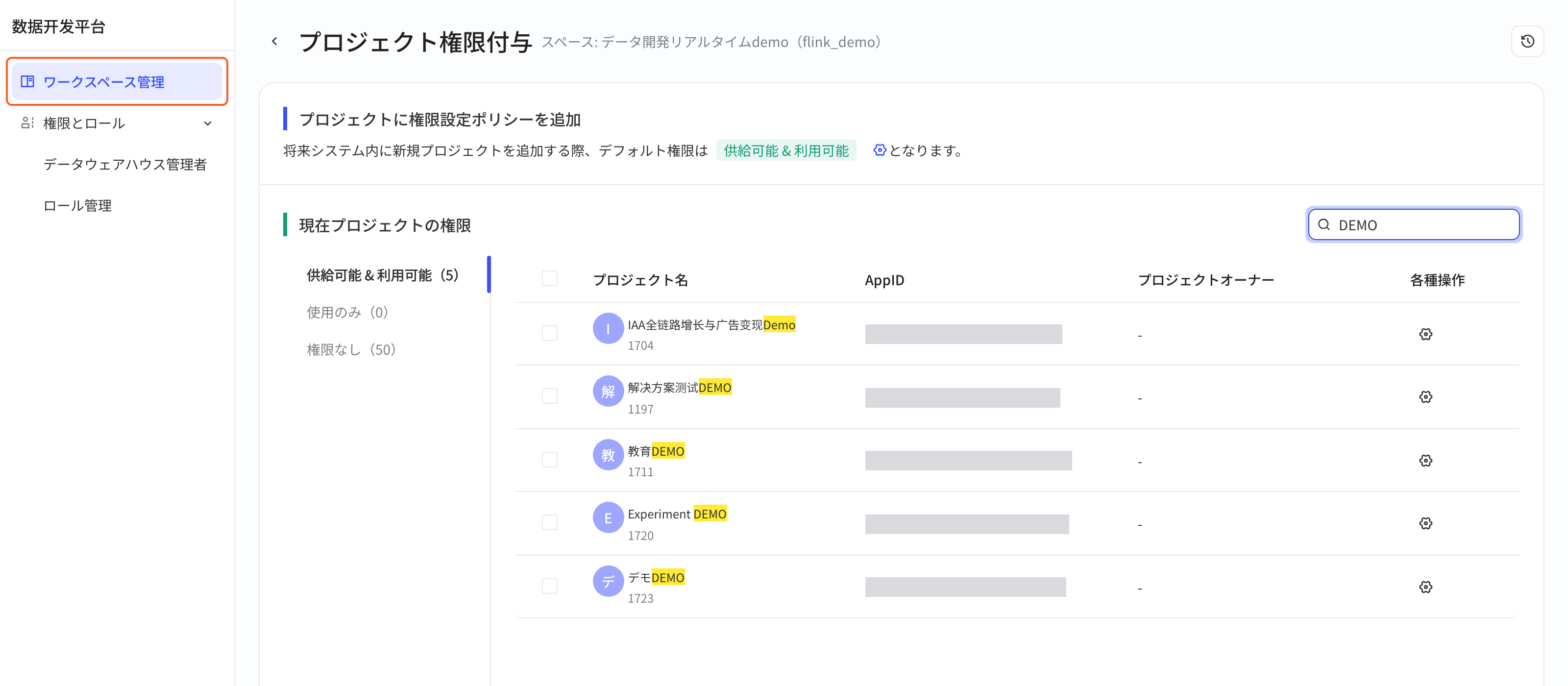Select the 供給可能＆利用可能 (5) tab
Screen dimensions: 1568x686
[x=383, y=275]
